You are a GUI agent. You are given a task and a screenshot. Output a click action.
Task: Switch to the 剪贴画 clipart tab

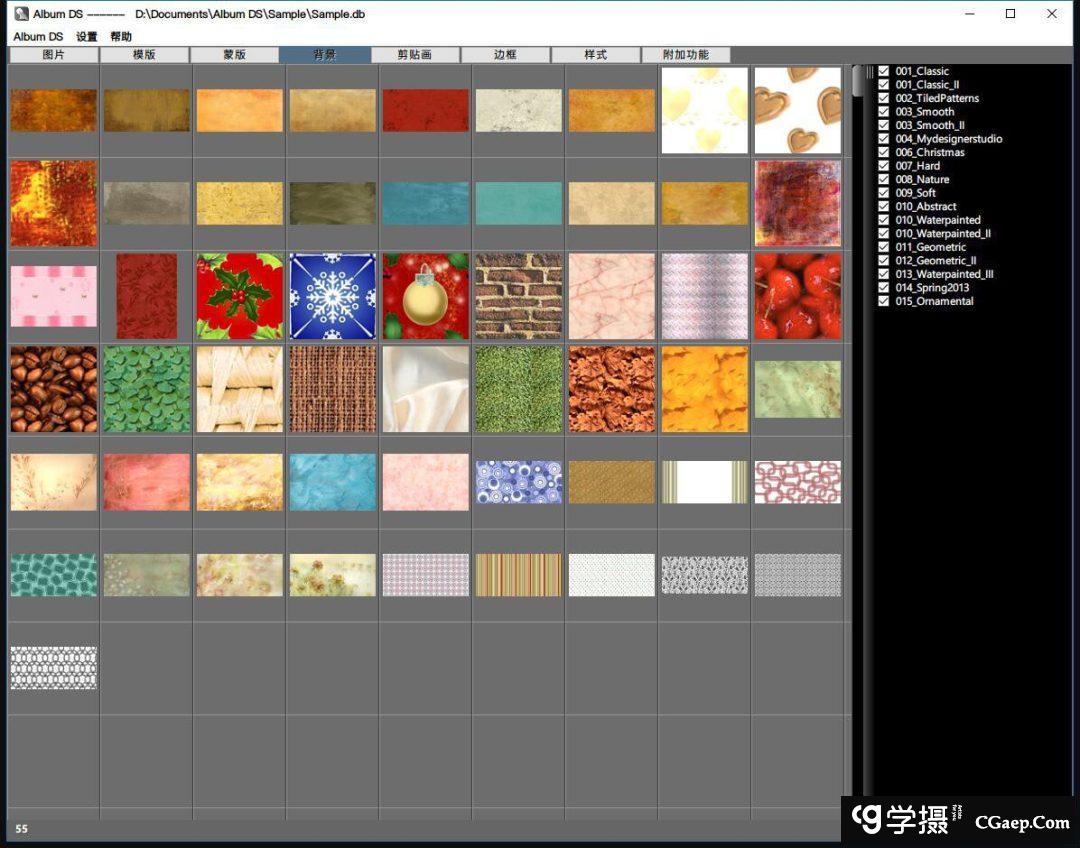414,55
